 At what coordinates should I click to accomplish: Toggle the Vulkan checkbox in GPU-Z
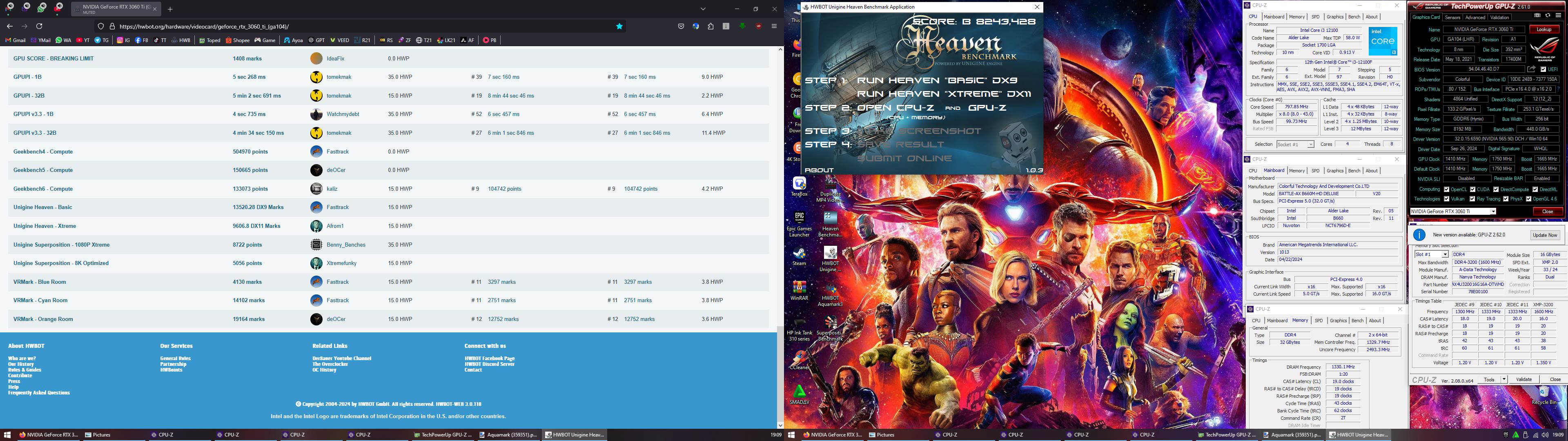(1446, 198)
